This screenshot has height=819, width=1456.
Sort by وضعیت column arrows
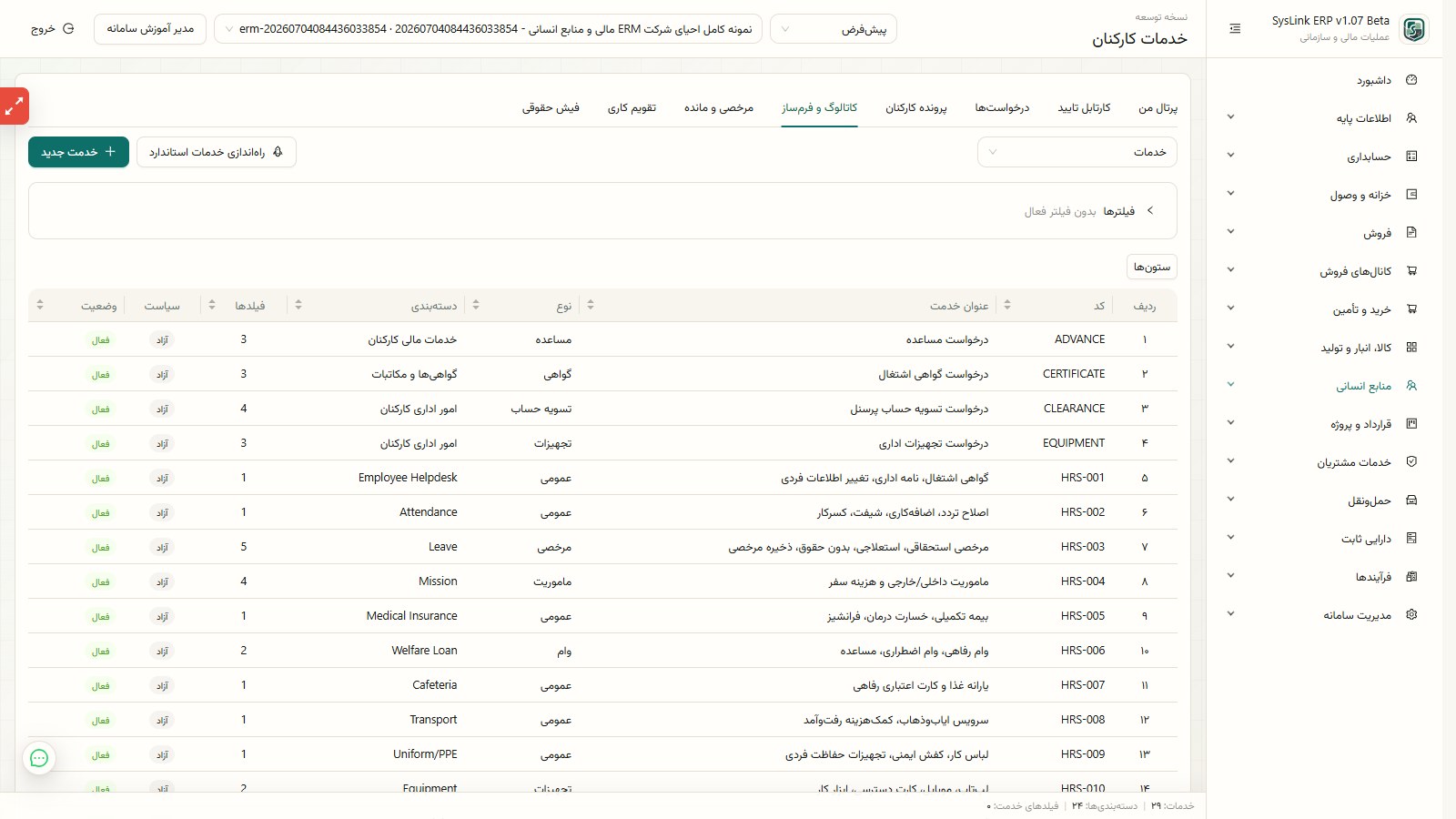(40, 305)
